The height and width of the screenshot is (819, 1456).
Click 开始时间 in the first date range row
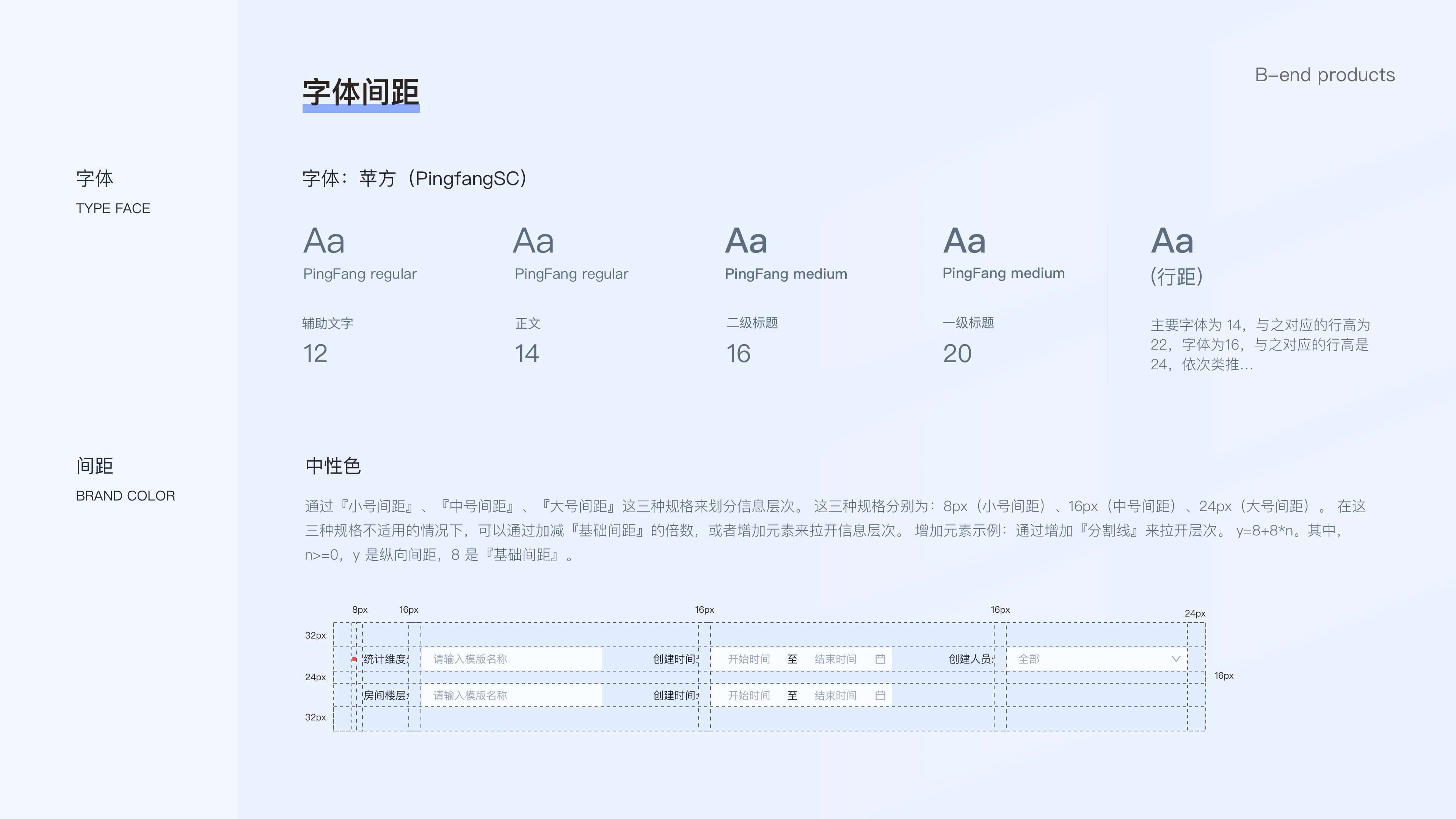pyautogui.click(x=749, y=659)
